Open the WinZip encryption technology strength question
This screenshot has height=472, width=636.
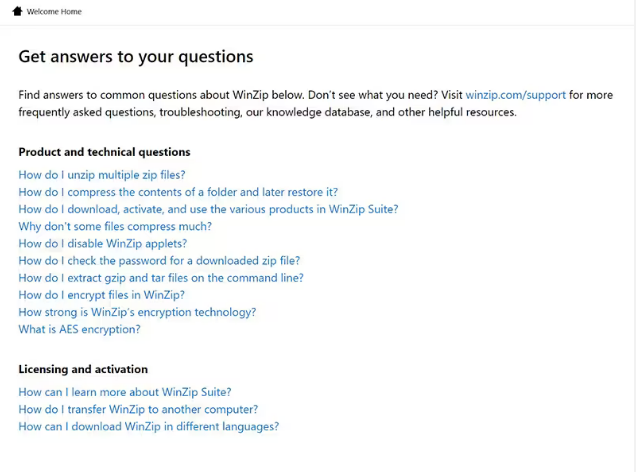137,312
